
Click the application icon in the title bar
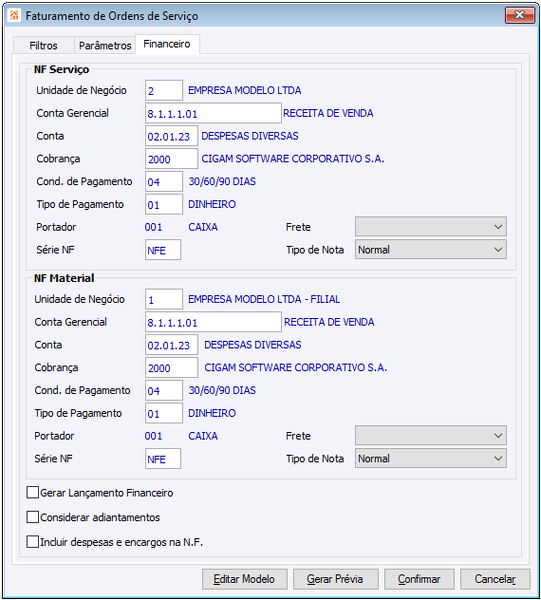pos(14,16)
